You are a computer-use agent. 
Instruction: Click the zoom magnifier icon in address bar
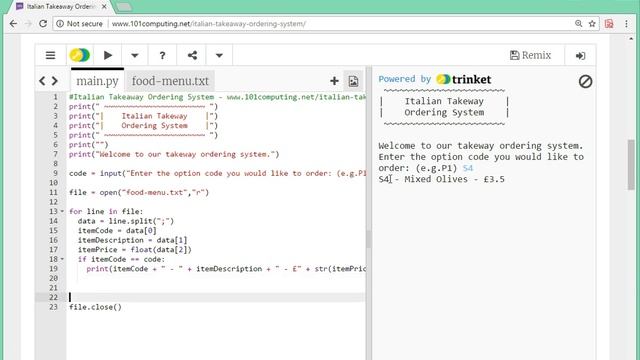coord(578,24)
